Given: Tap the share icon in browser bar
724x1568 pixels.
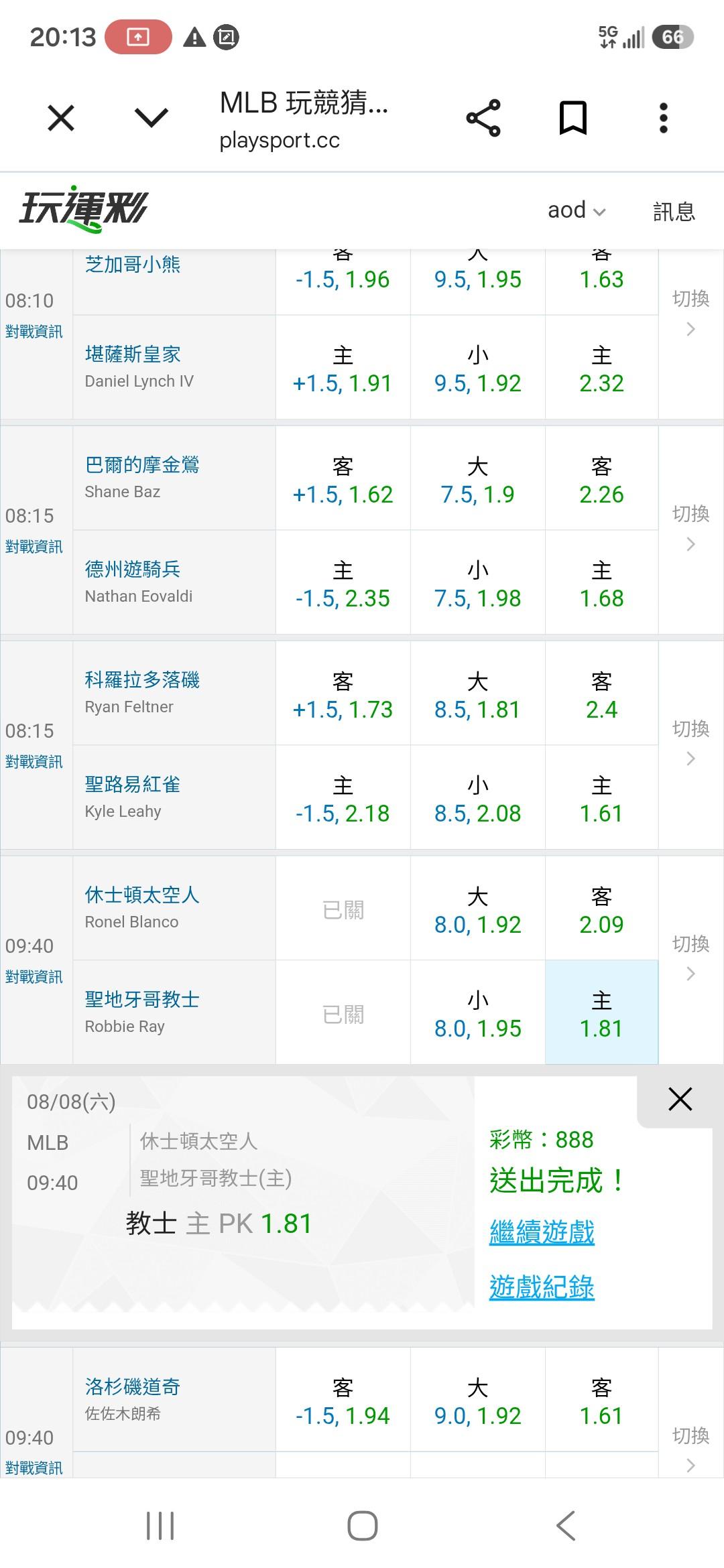Looking at the screenshot, I should coord(483,118).
